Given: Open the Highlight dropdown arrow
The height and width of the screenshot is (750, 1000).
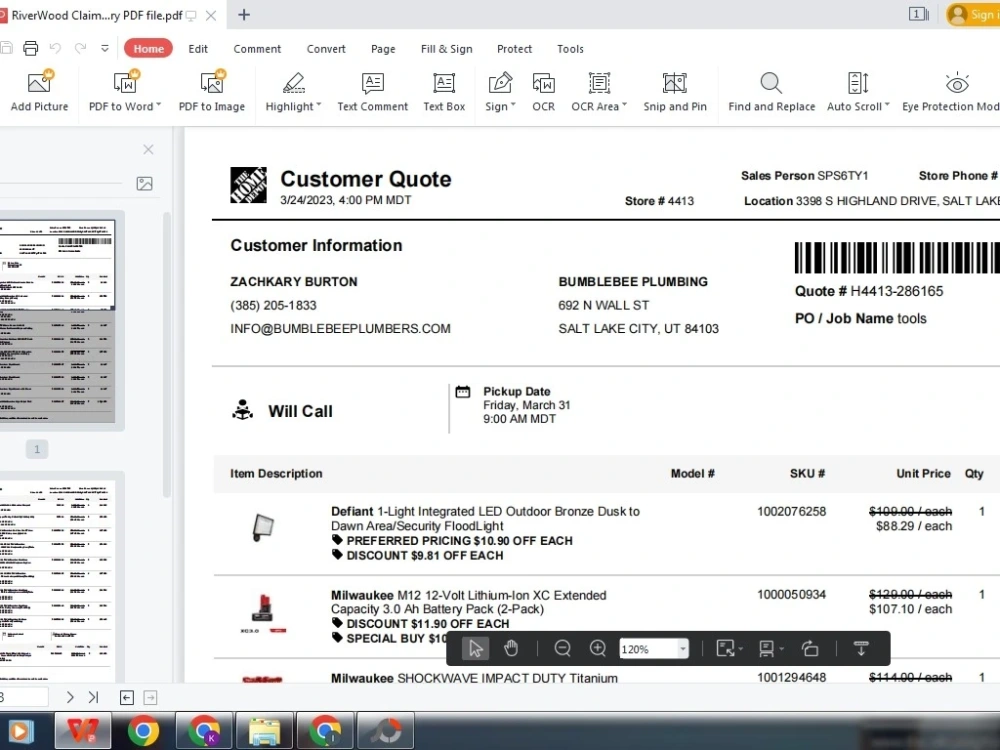Looking at the screenshot, I should click(318, 106).
